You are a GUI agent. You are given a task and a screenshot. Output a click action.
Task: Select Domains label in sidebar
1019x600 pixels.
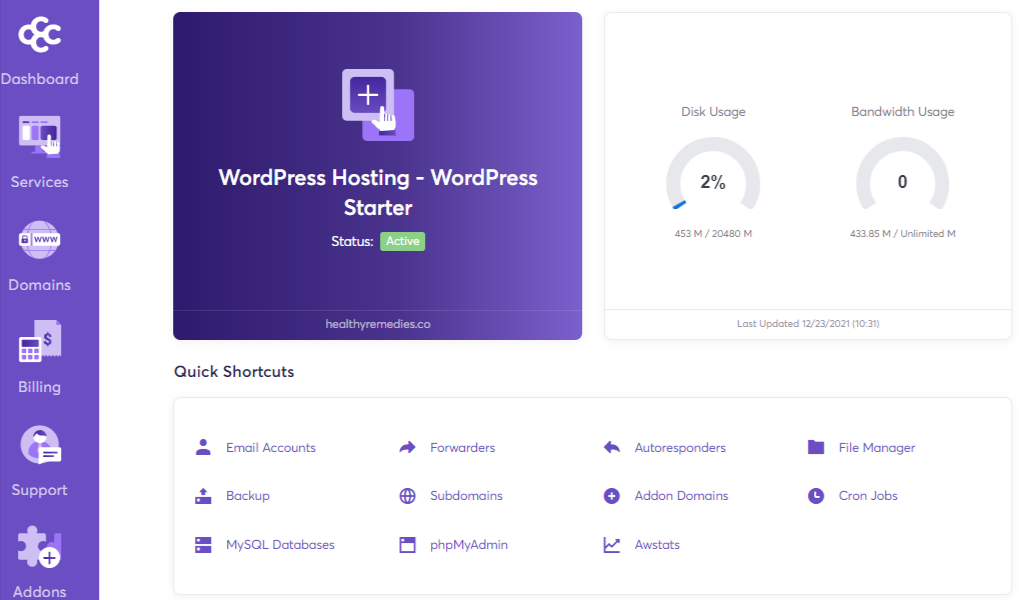tap(40, 285)
